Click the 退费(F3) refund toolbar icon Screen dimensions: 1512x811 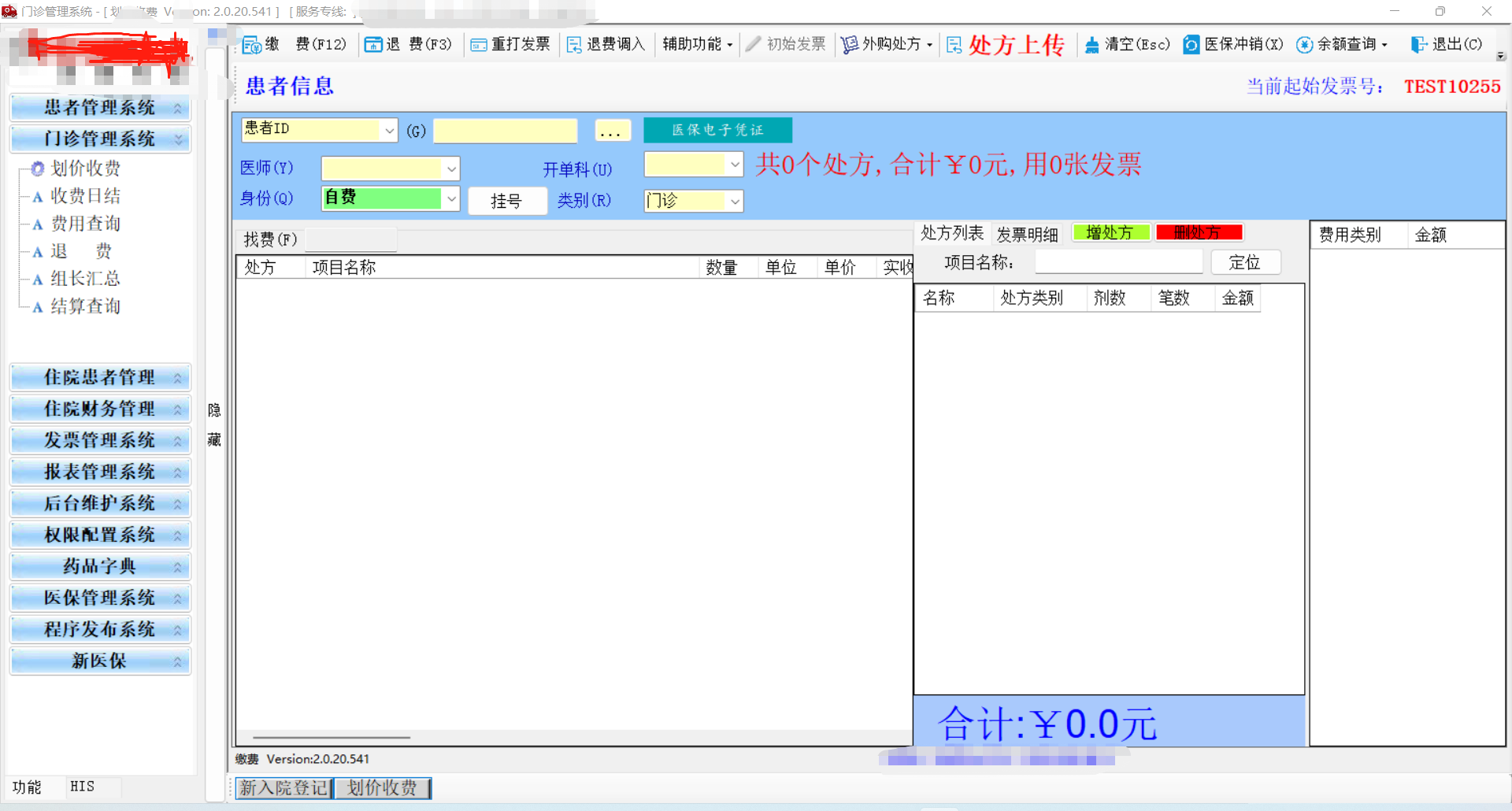372,45
